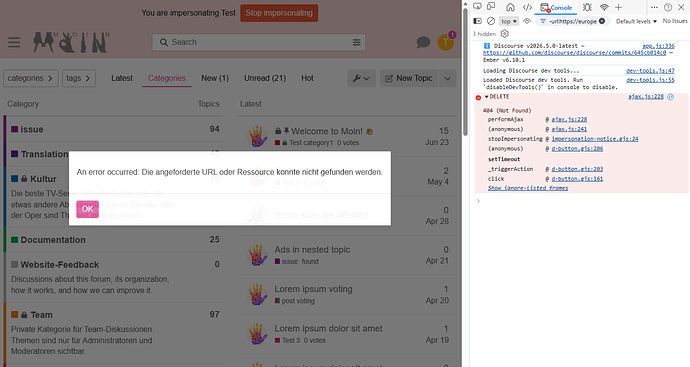Toggle the console sidebar icon
The width and height of the screenshot is (690, 367).
pos(477,21)
